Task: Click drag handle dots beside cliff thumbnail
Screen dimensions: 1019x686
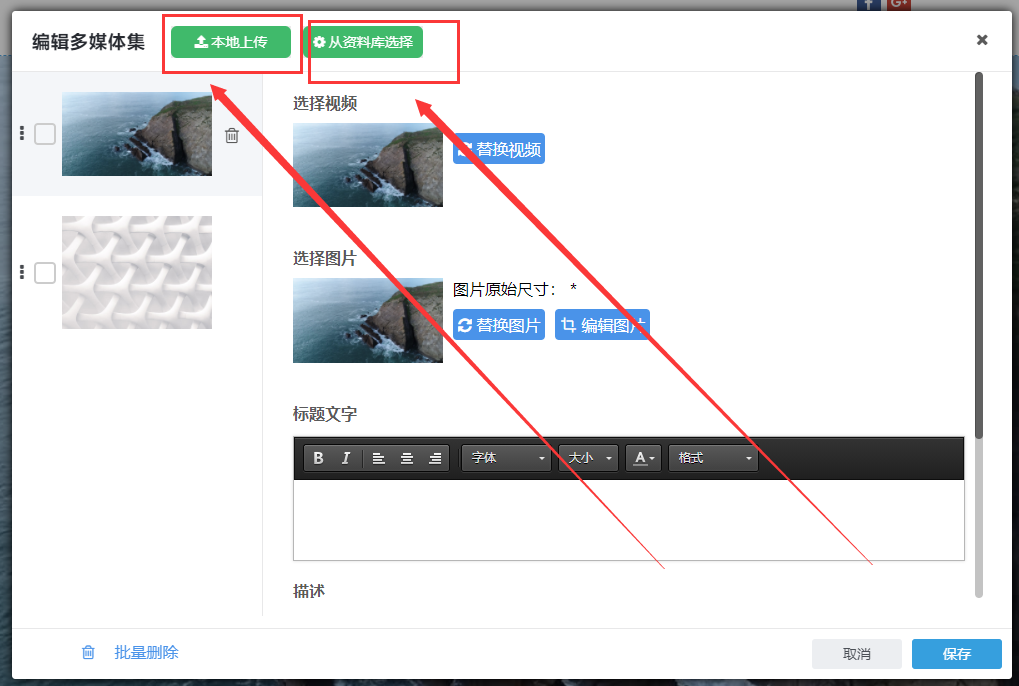Action: pyautogui.click(x=22, y=134)
